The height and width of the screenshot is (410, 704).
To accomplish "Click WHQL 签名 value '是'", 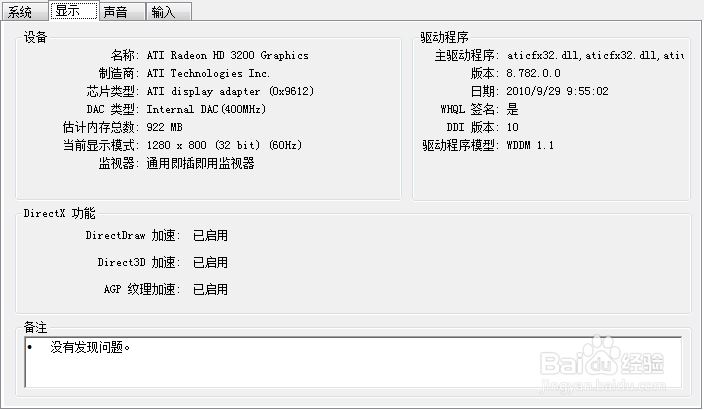I will click(512, 109).
